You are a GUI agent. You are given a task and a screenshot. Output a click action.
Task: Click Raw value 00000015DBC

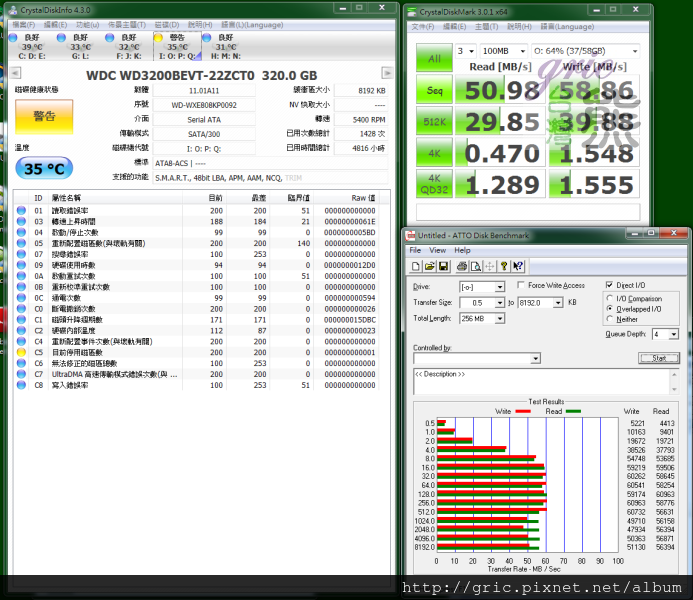(350, 319)
